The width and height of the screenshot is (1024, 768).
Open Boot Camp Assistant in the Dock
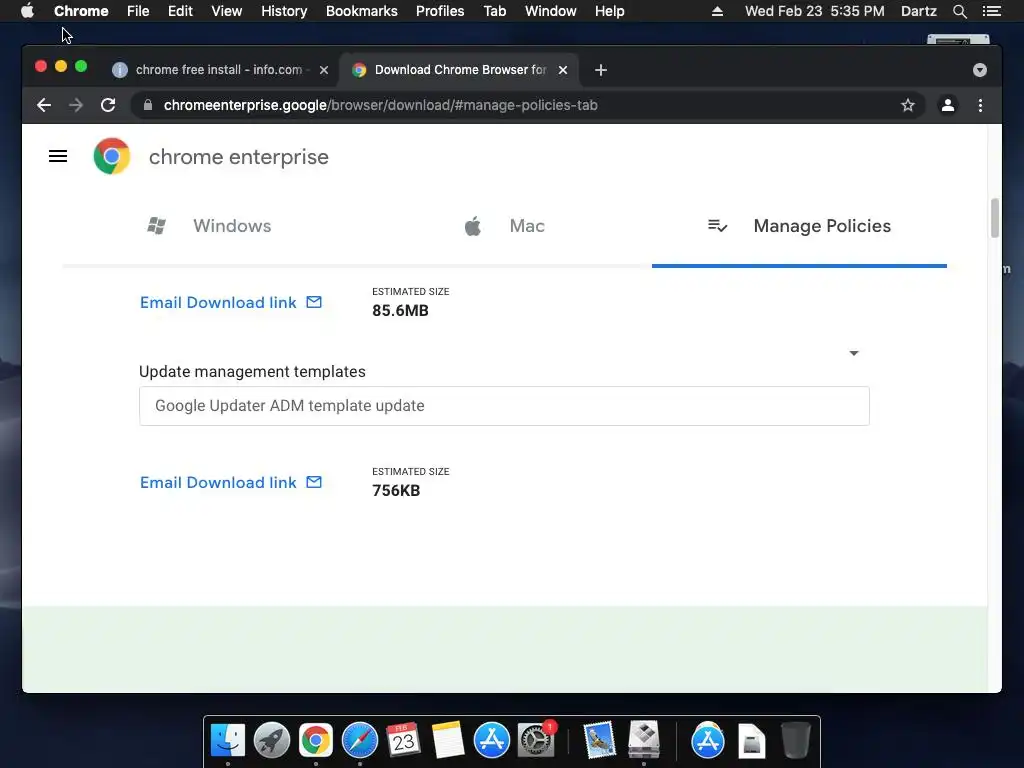pyautogui.click(x=643, y=741)
